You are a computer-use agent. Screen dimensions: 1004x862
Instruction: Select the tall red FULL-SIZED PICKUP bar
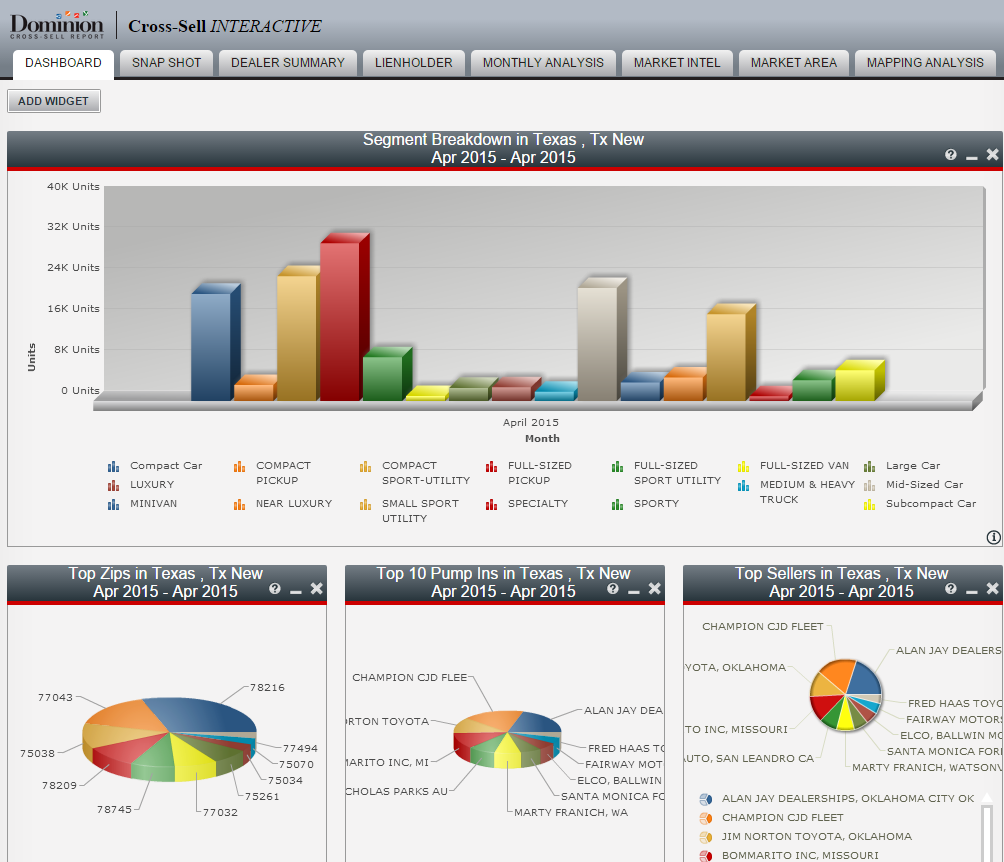click(x=344, y=317)
